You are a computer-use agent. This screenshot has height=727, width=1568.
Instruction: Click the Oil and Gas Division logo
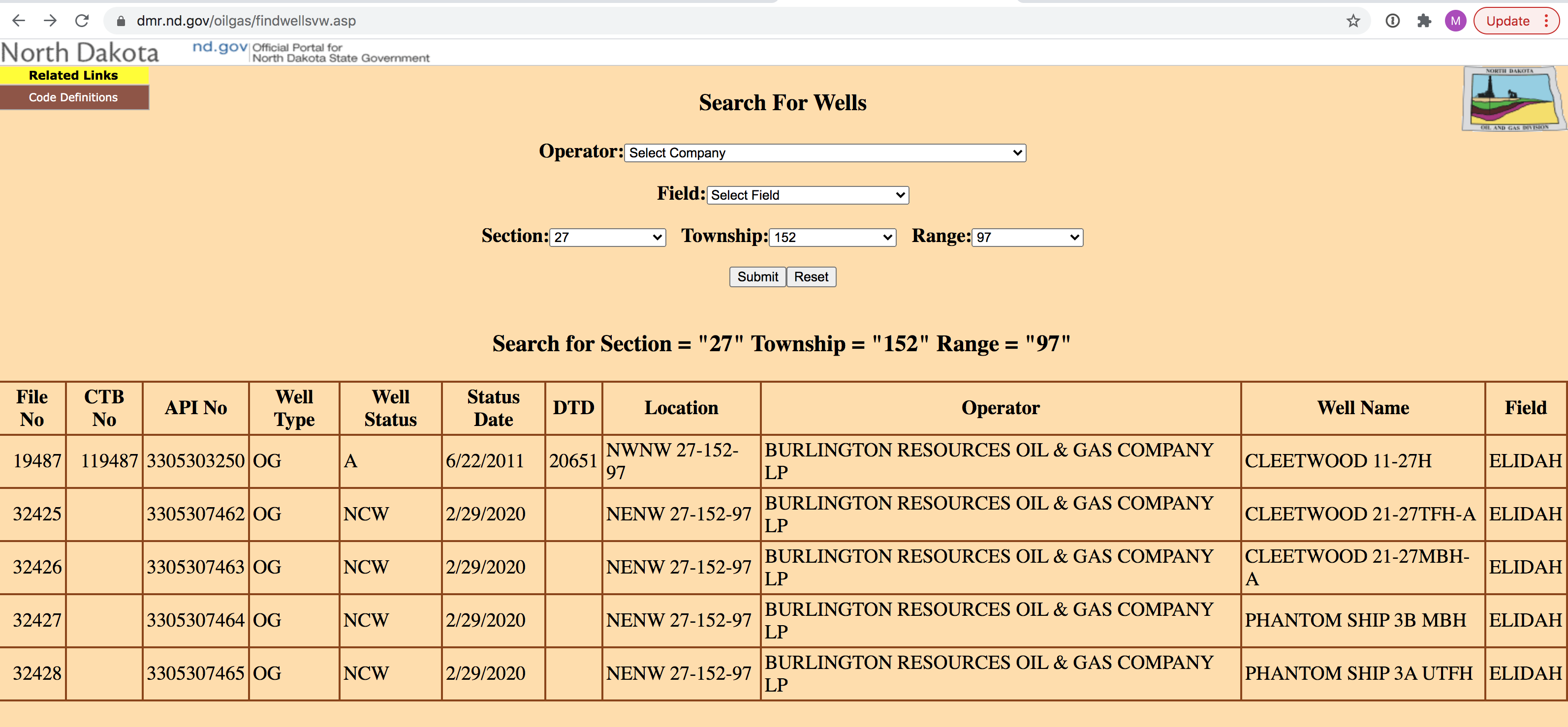(x=1513, y=98)
